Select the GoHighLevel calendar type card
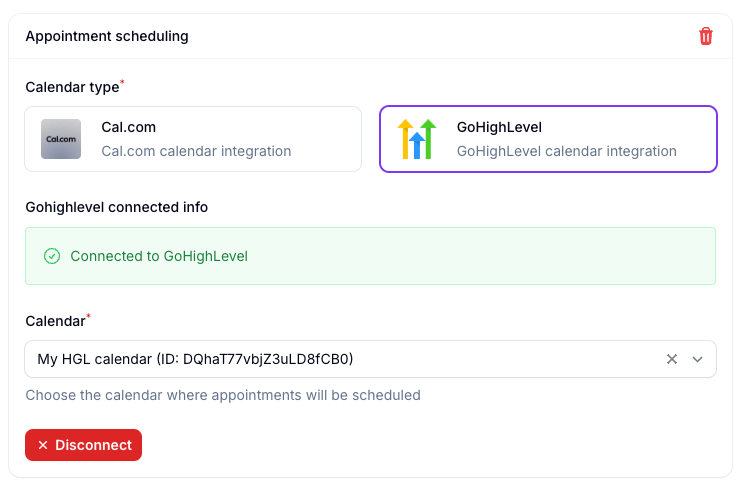Image resolution: width=745 pixels, height=490 pixels. tap(548, 139)
